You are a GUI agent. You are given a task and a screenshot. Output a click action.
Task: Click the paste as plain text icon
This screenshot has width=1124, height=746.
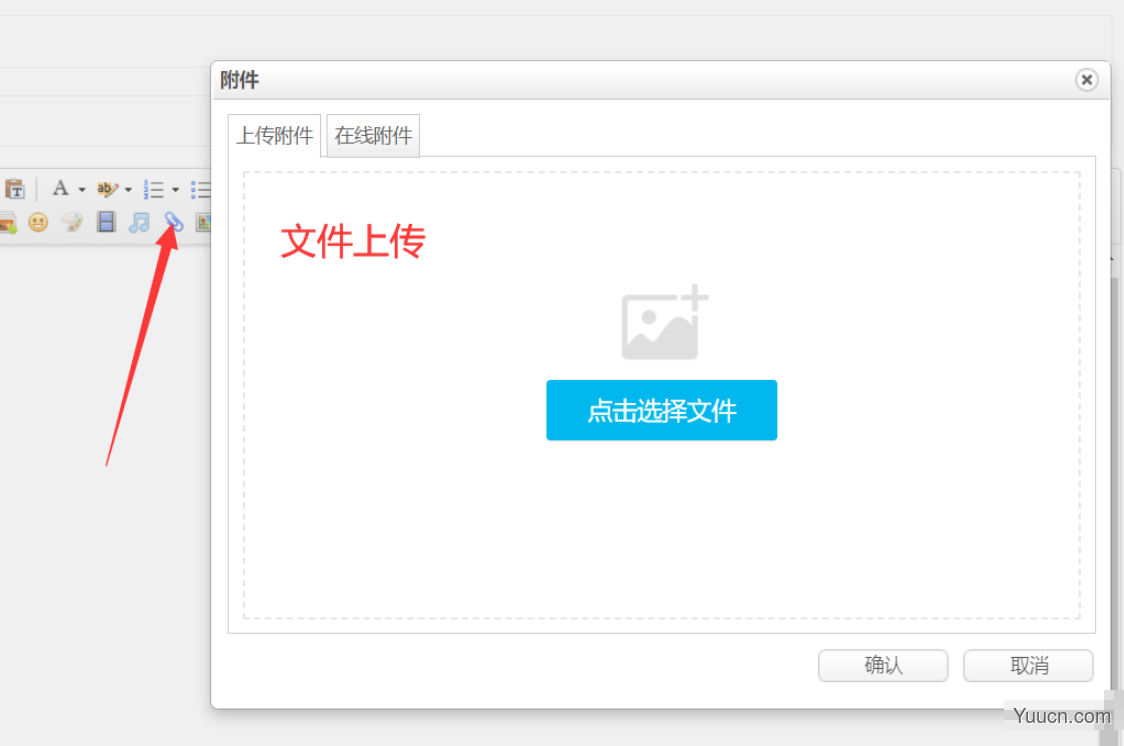click(x=15, y=189)
